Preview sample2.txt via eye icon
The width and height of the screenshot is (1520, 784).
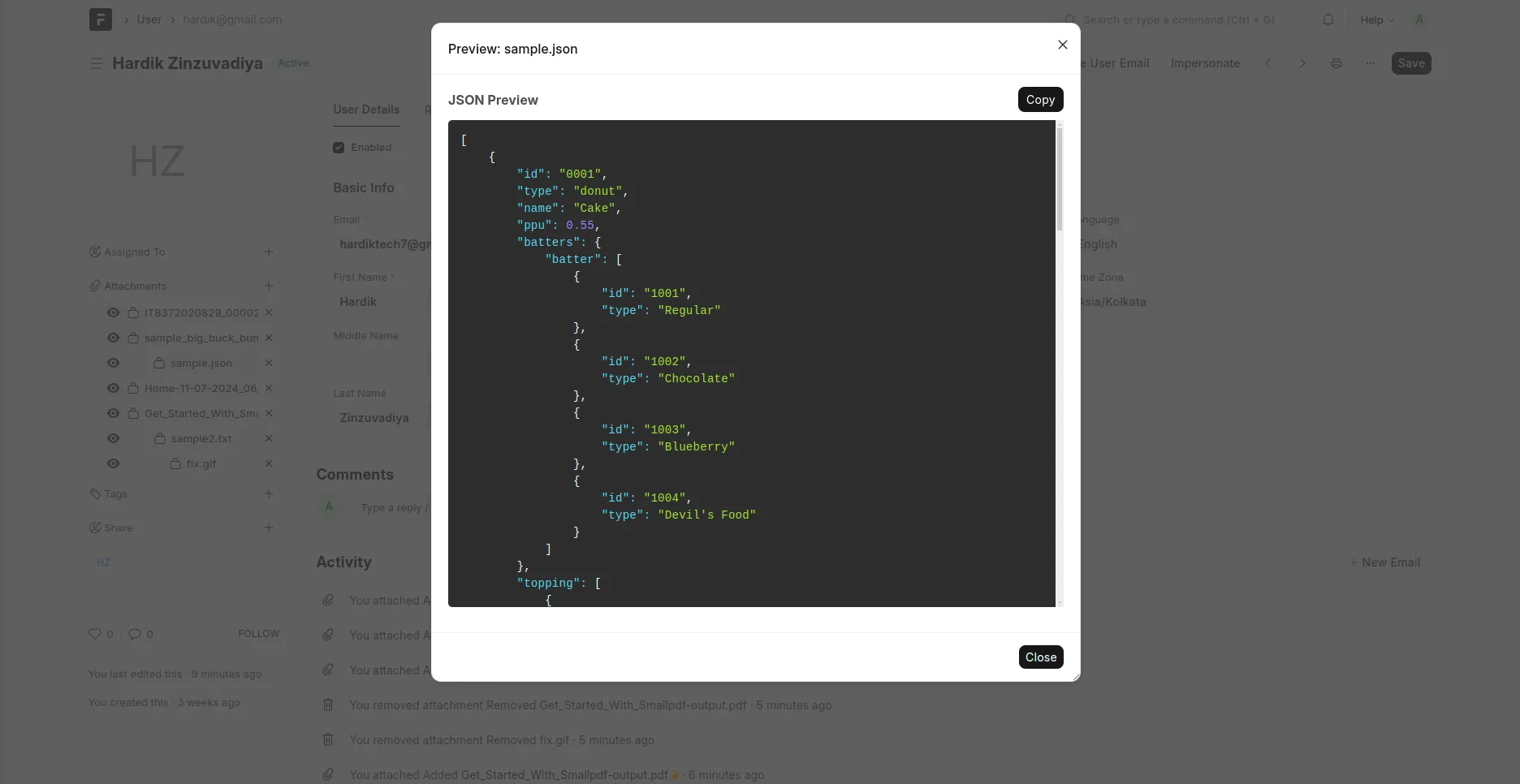point(113,438)
